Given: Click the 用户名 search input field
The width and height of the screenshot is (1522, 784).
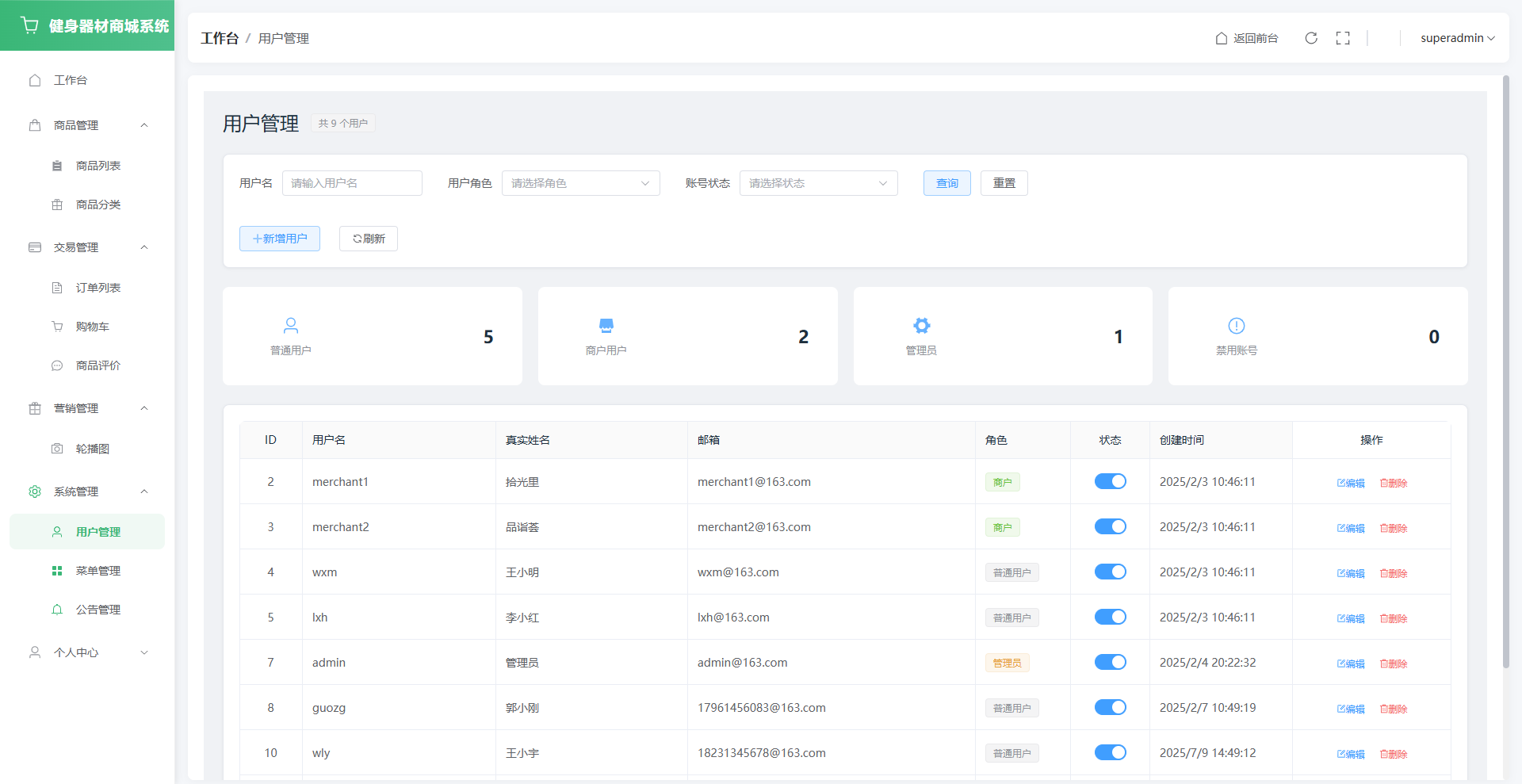Looking at the screenshot, I should pyautogui.click(x=352, y=183).
